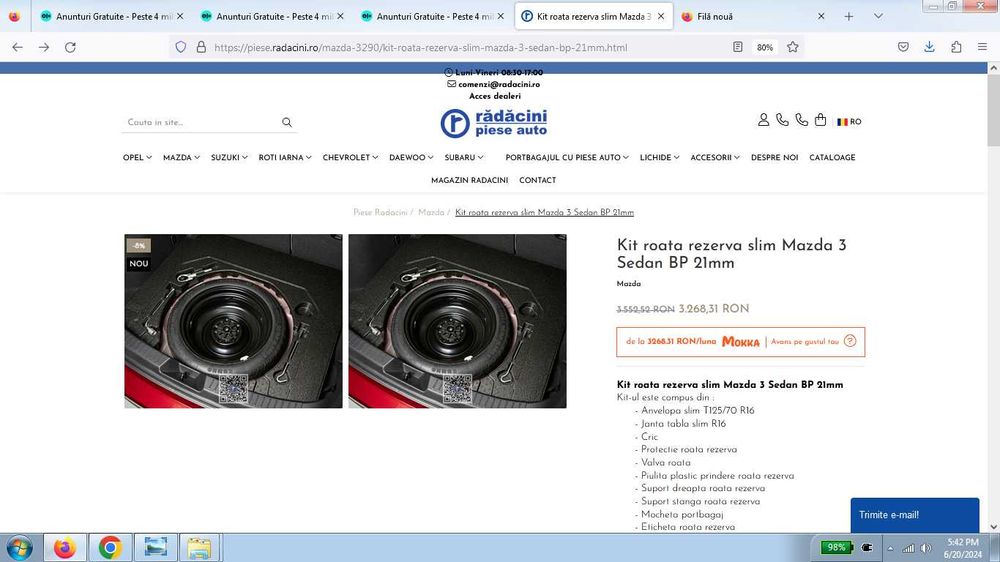Click the padlock site info icon

201,47
